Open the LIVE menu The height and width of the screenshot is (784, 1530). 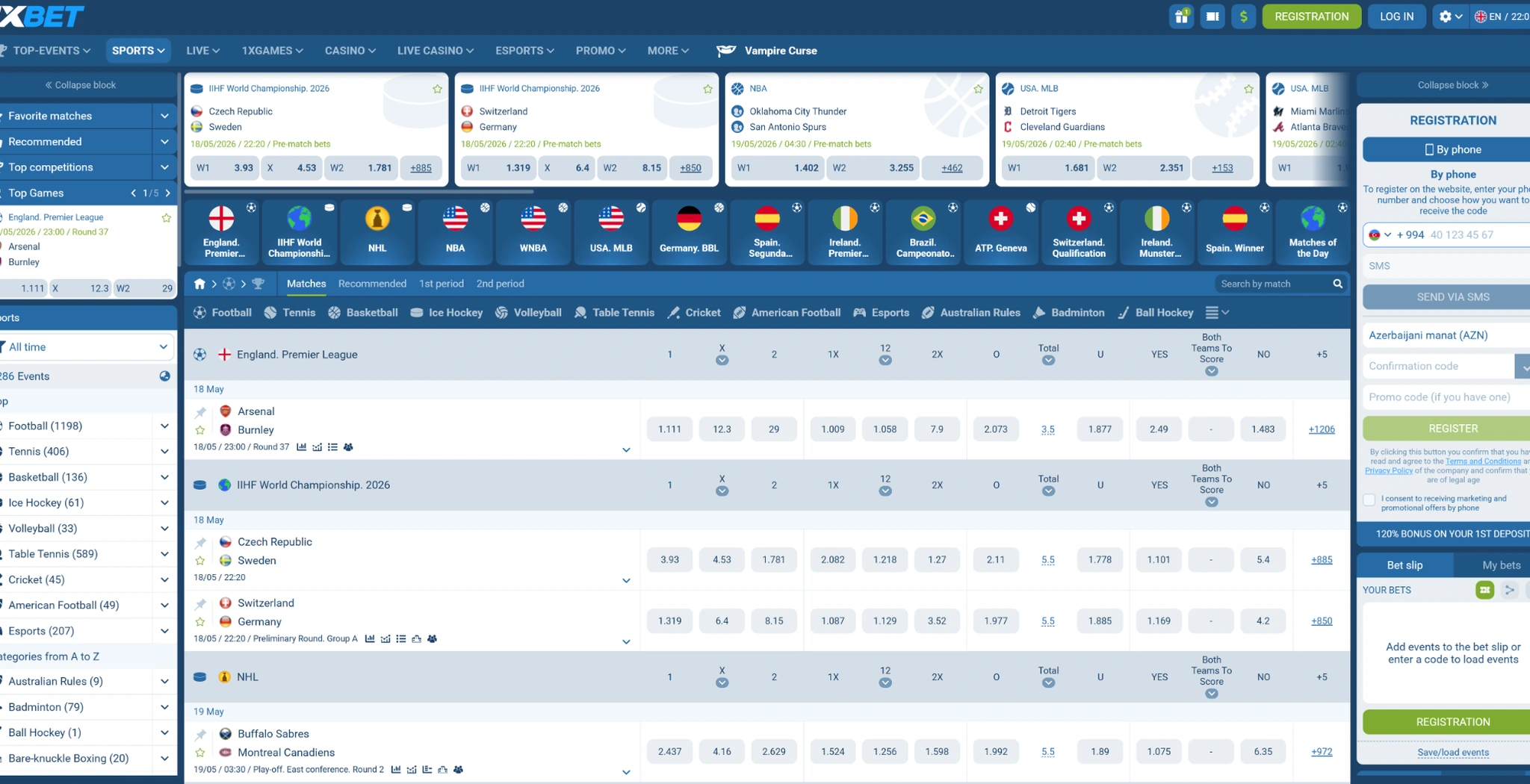[x=203, y=51]
